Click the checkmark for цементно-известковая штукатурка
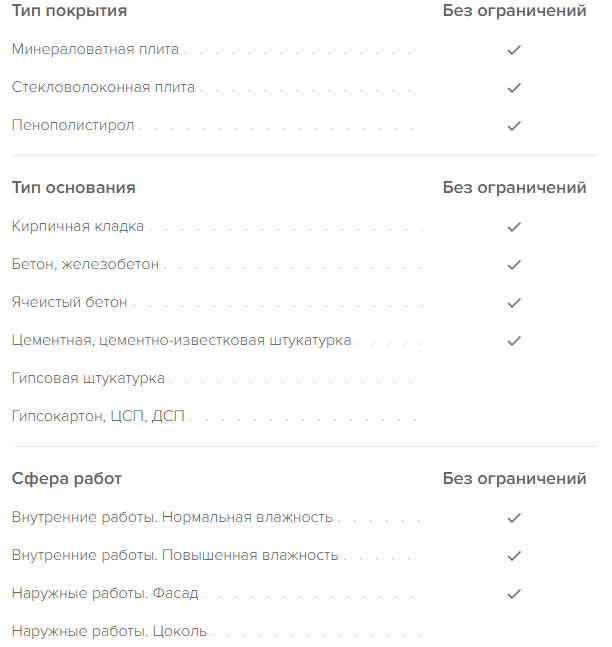This screenshot has width=612, height=647. pos(514,341)
